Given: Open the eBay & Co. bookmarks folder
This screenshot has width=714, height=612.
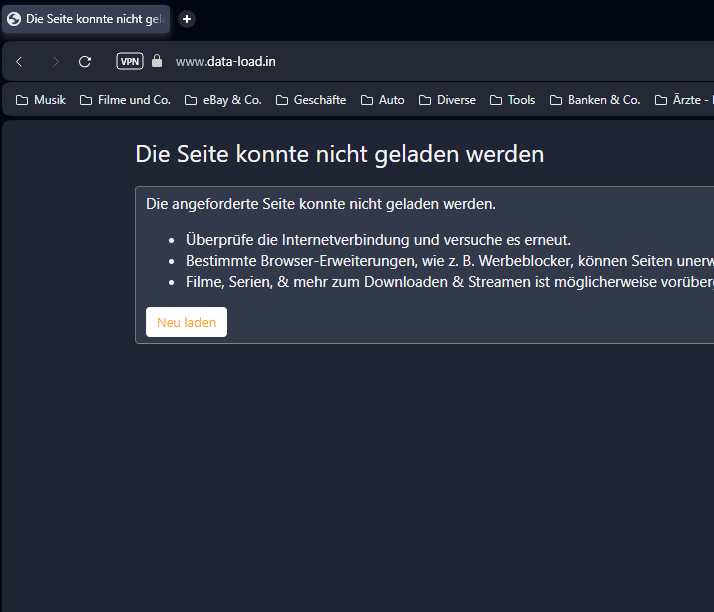Looking at the screenshot, I should pos(223,100).
